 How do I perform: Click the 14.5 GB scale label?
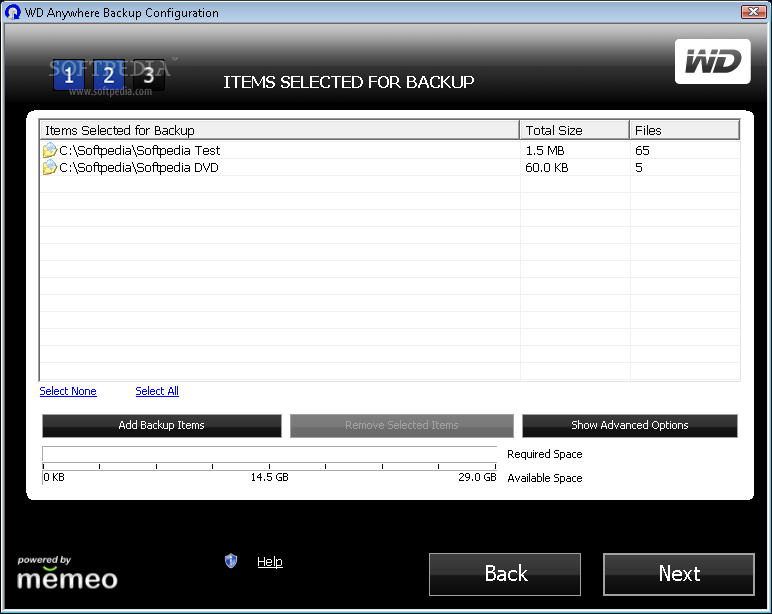269,477
